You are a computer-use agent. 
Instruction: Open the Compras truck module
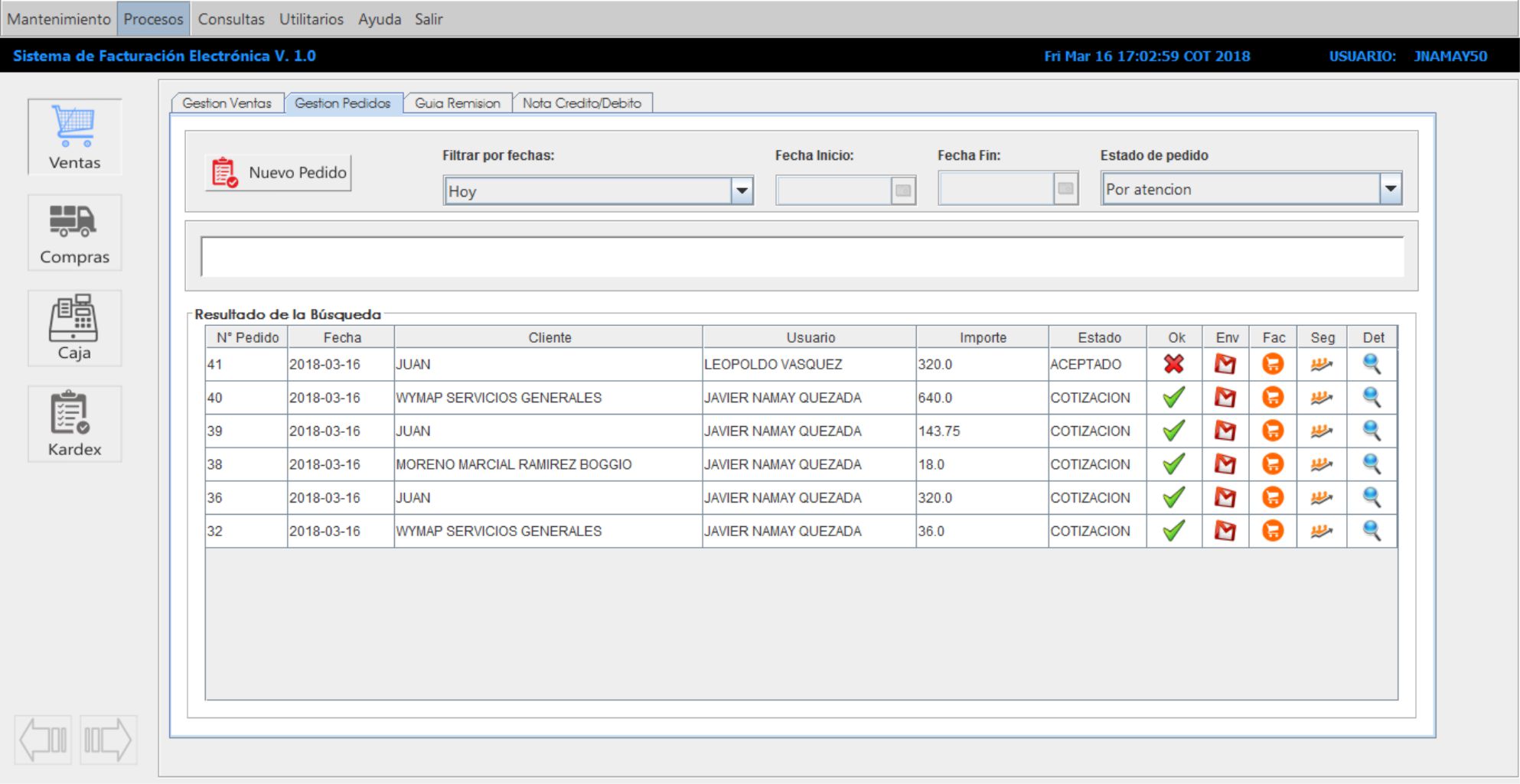(x=74, y=233)
